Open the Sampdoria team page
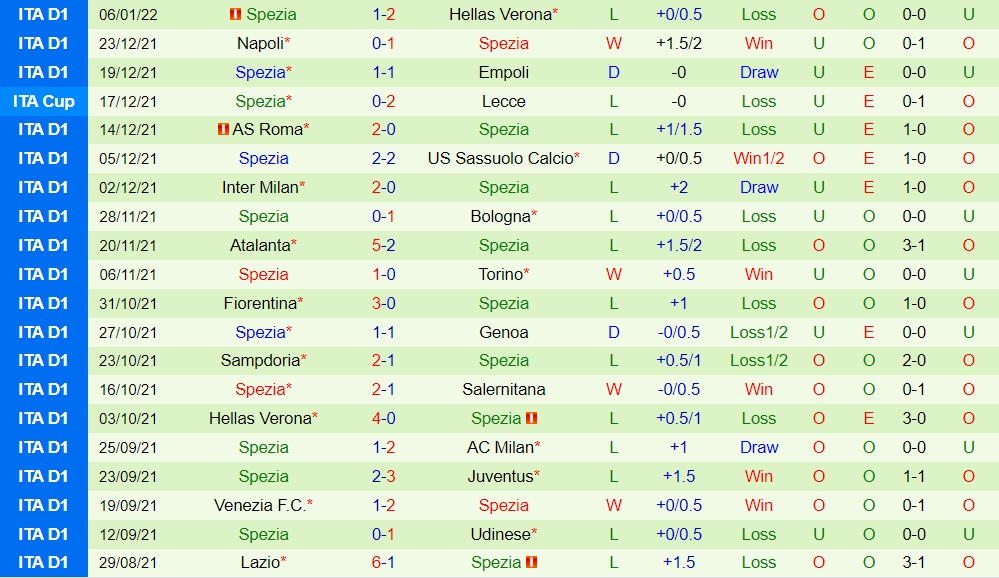999x578 pixels. [x=260, y=360]
